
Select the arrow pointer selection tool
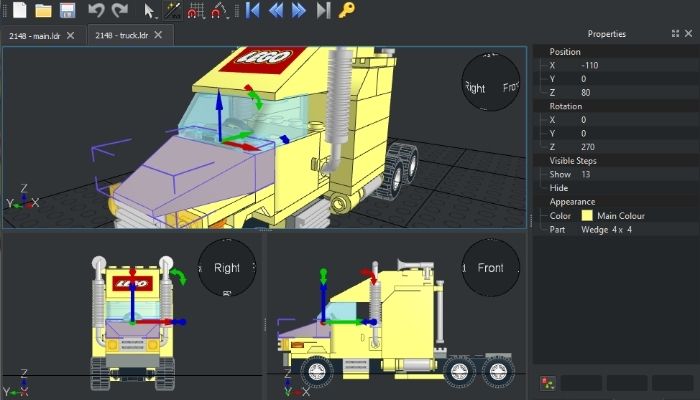point(149,11)
